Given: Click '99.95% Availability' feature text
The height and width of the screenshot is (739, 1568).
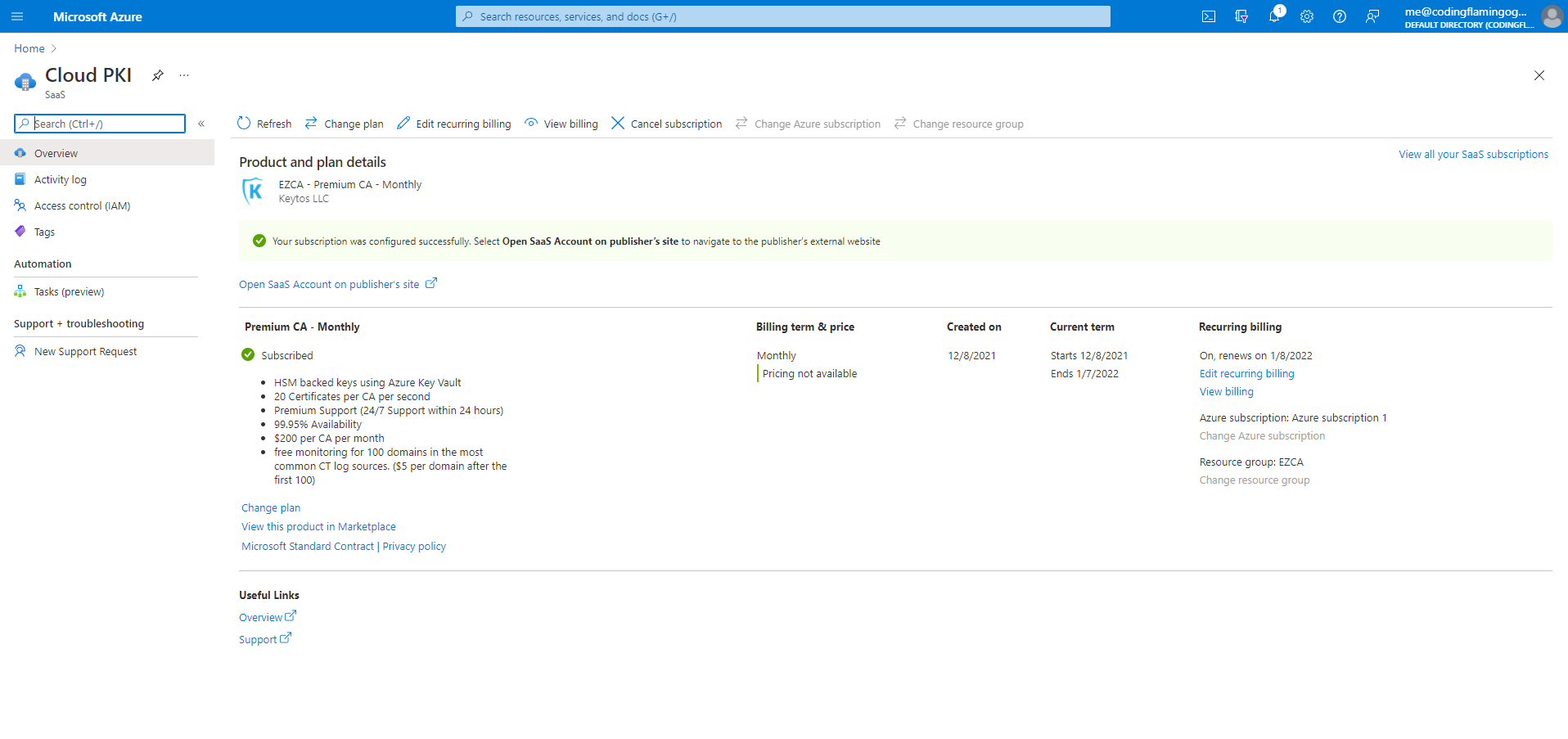Looking at the screenshot, I should tap(318, 424).
